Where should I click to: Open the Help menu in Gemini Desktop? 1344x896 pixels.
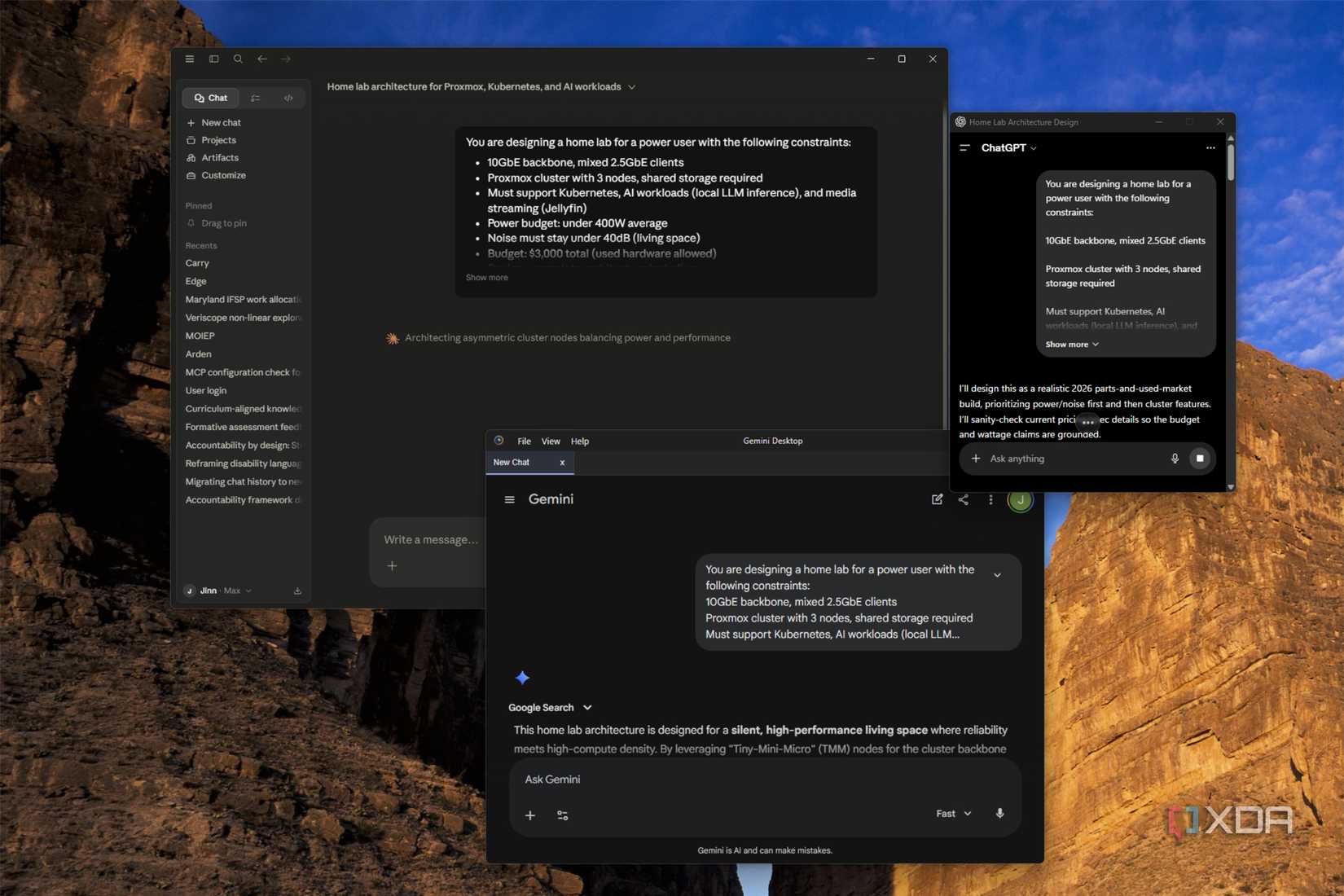click(580, 441)
